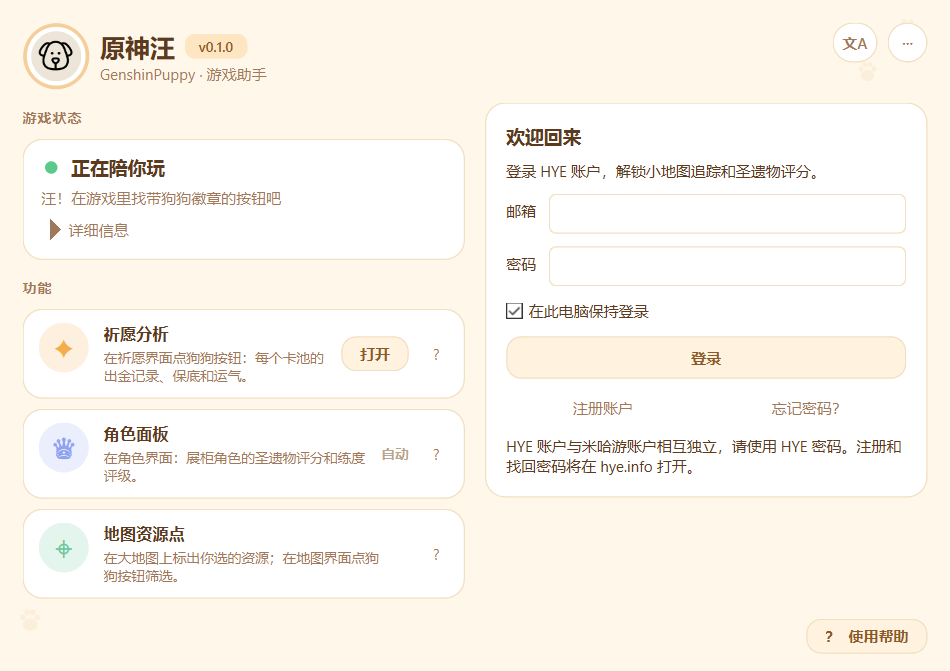Click the v0.1.0 version badge
This screenshot has width=950, height=671.
pos(216,47)
